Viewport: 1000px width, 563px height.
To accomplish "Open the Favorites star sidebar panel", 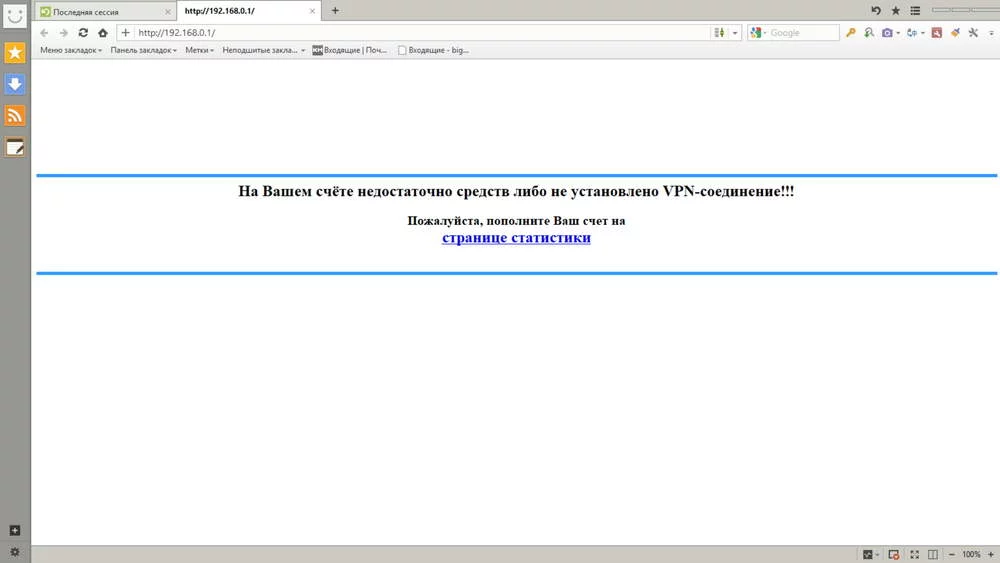I will pos(15,52).
